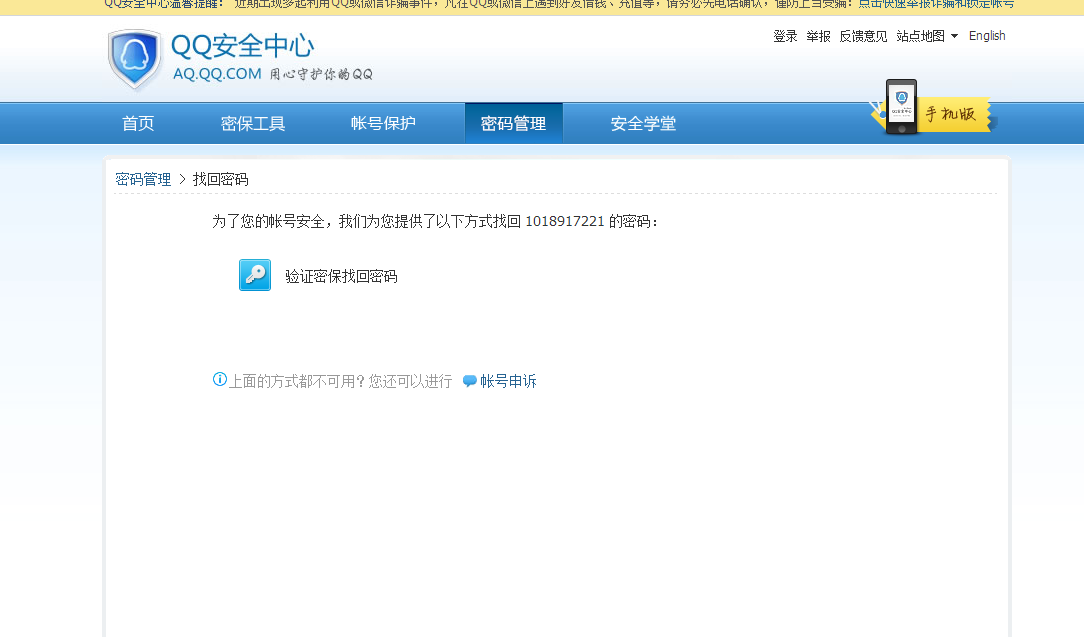Screen dimensions: 1084x637
Task: Switch language via the English link
Action: 987,36
